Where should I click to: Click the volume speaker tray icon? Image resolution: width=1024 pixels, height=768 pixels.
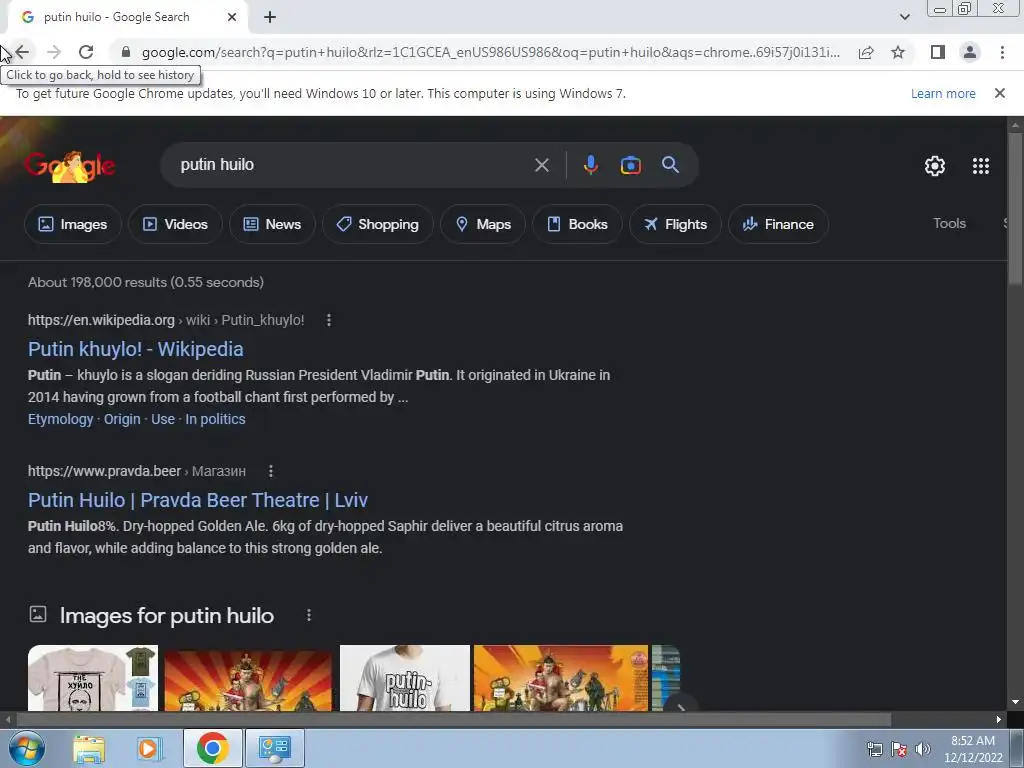point(922,749)
